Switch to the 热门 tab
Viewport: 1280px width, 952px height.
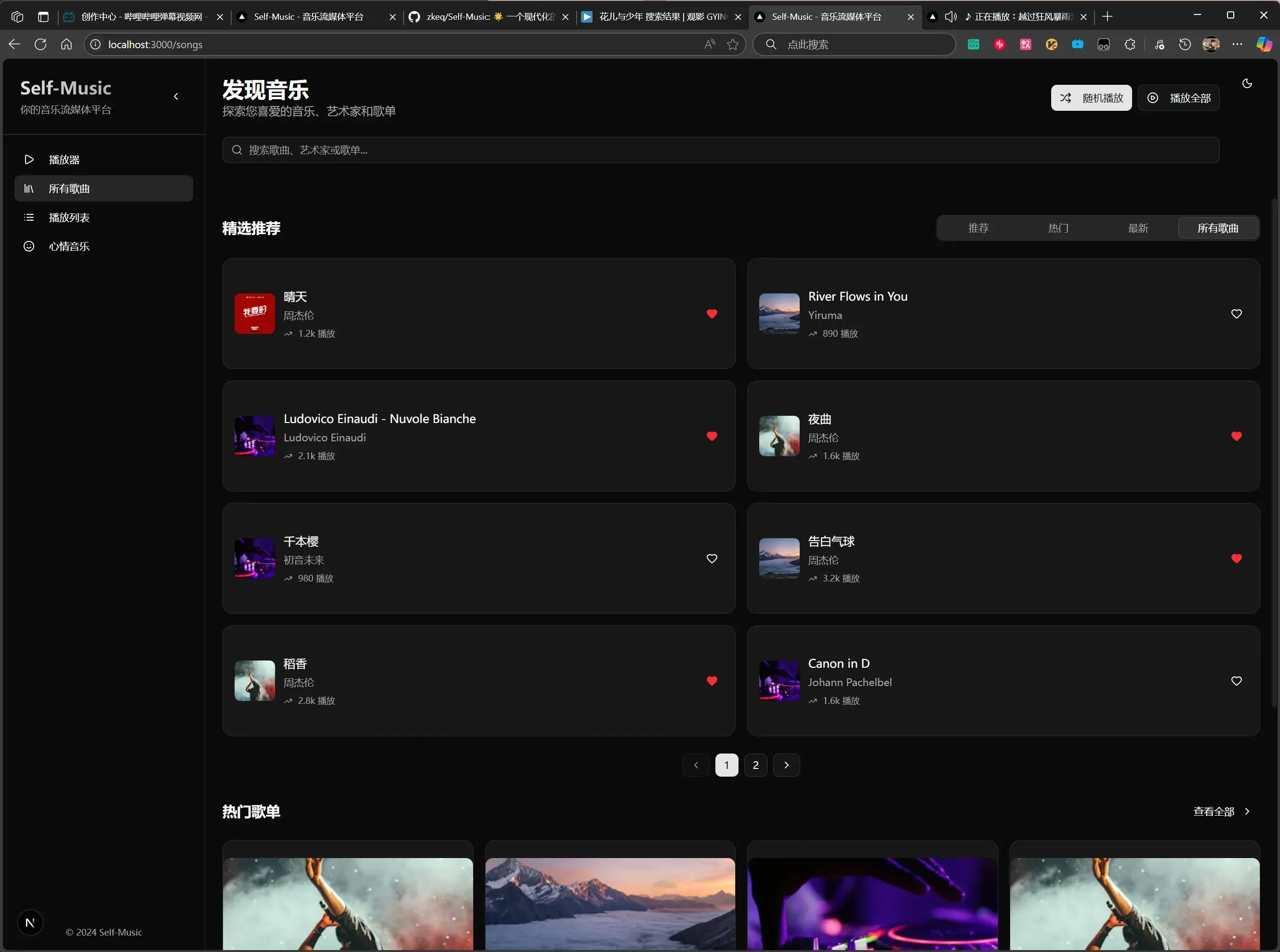[1057, 228]
